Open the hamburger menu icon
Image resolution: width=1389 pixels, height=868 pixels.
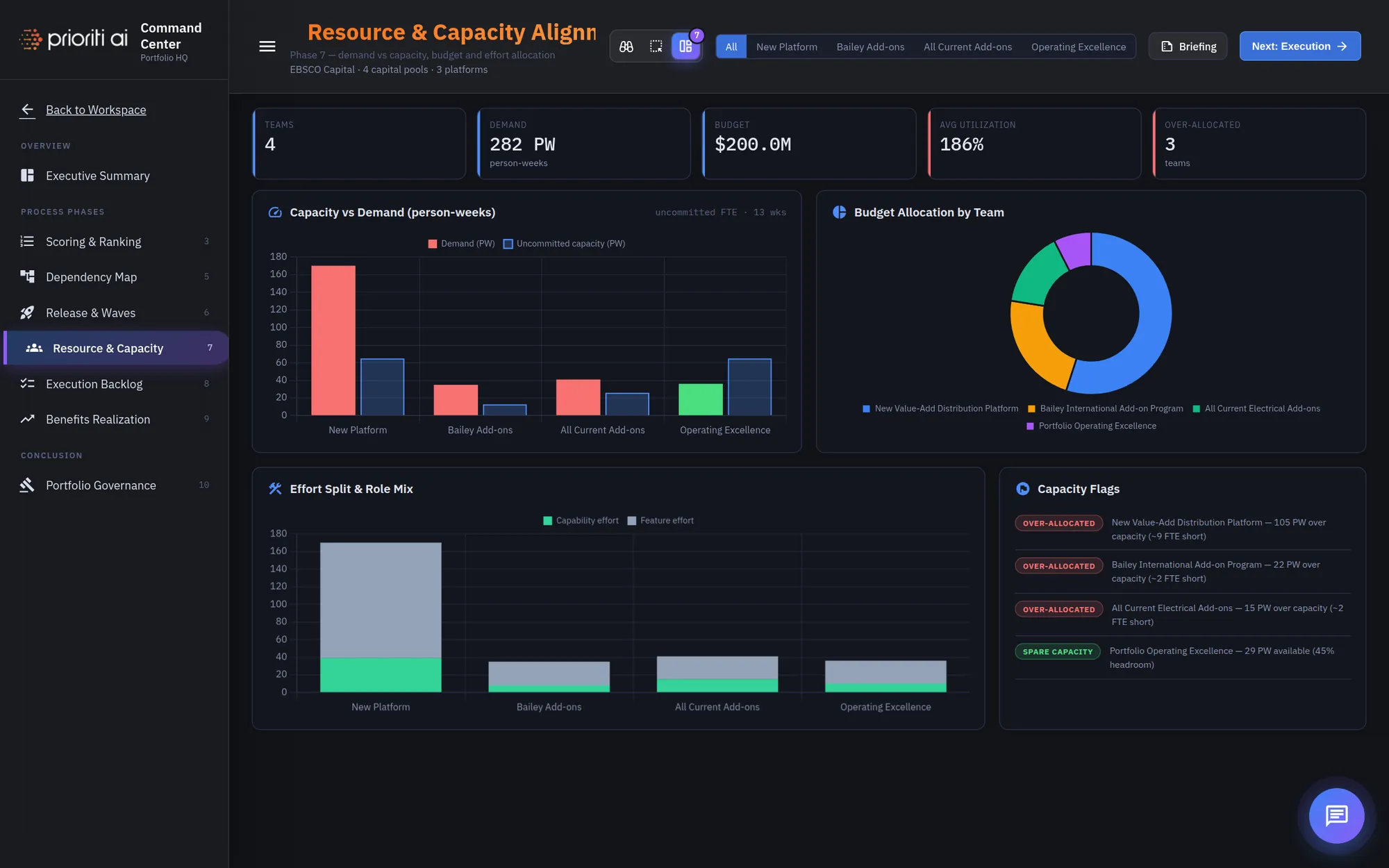[267, 47]
